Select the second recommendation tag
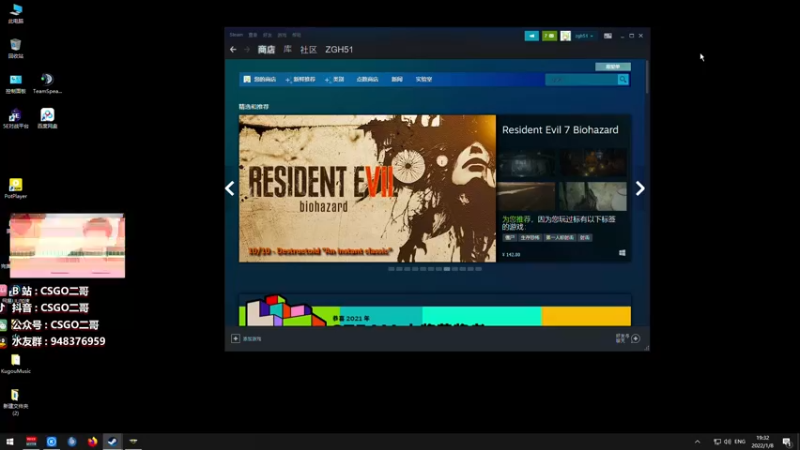The image size is (800, 450). [530, 237]
